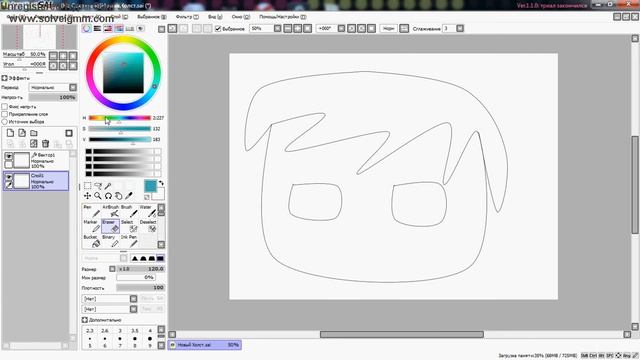Adjust the Saturation S slider
The height and width of the screenshot is (360, 640).
pos(120,129)
